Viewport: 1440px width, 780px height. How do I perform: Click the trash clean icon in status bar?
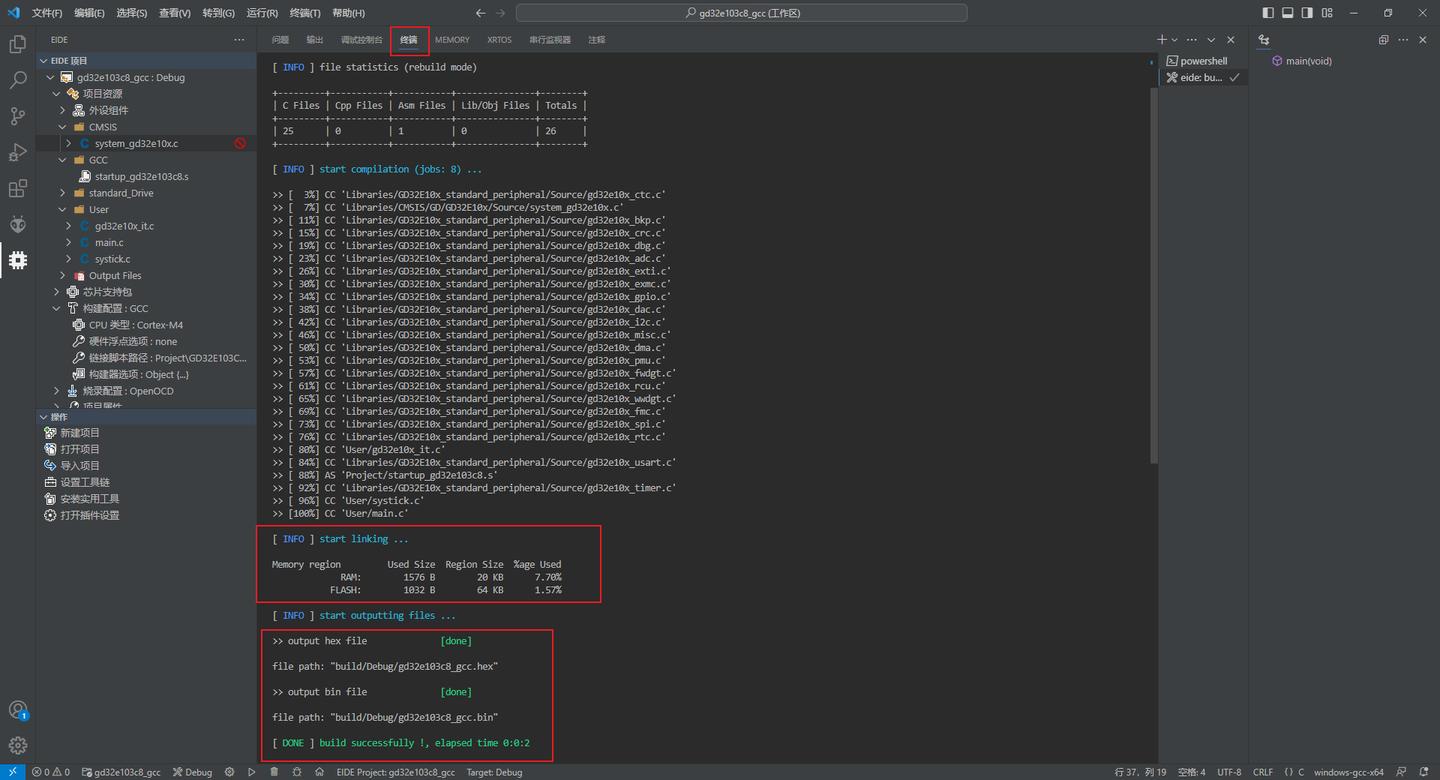click(274, 771)
